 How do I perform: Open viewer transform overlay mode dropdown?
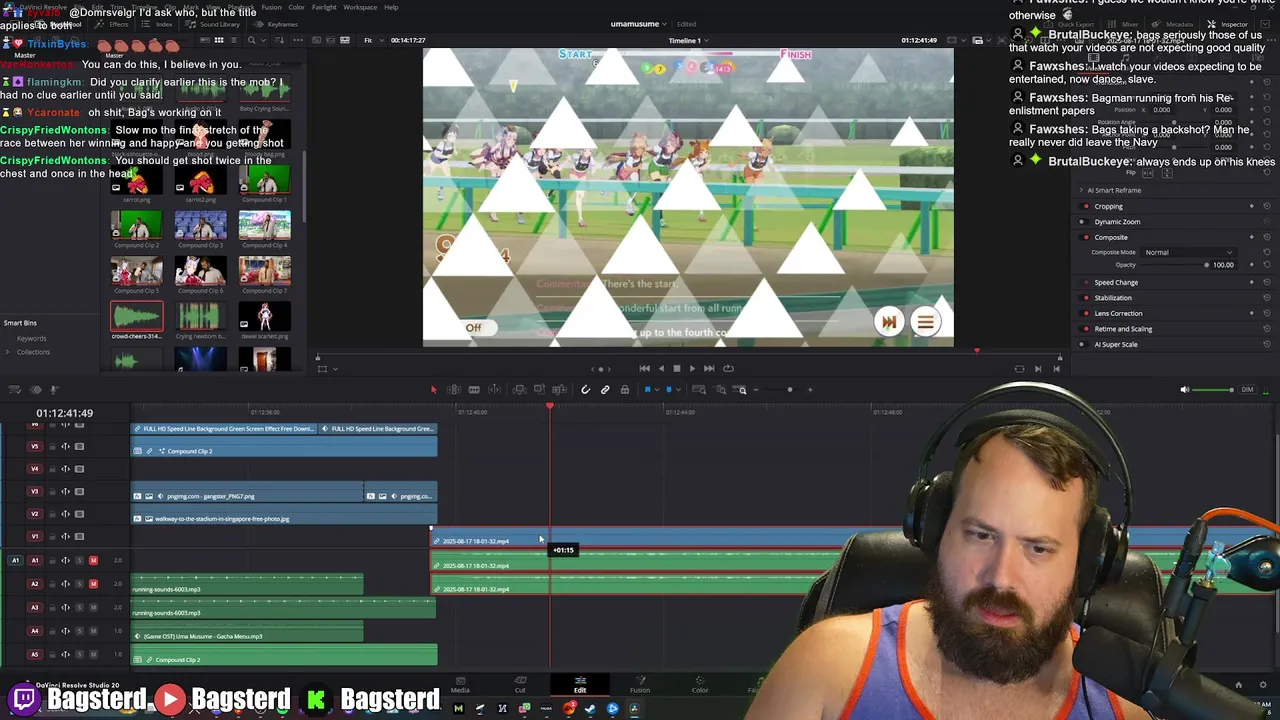click(x=335, y=368)
